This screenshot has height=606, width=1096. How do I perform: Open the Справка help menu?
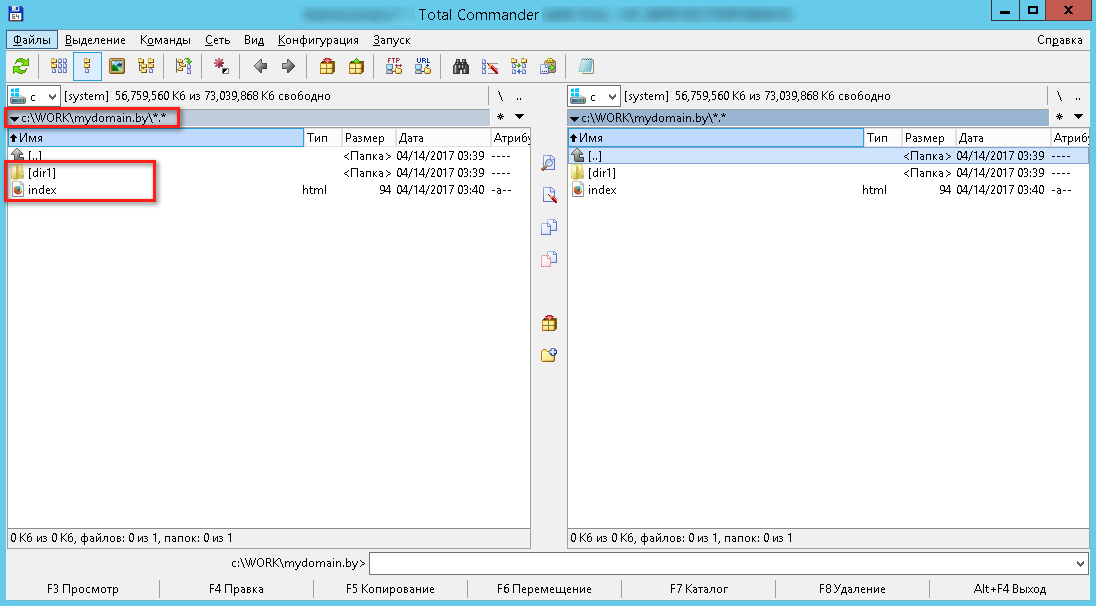[x=1060, y=40]
